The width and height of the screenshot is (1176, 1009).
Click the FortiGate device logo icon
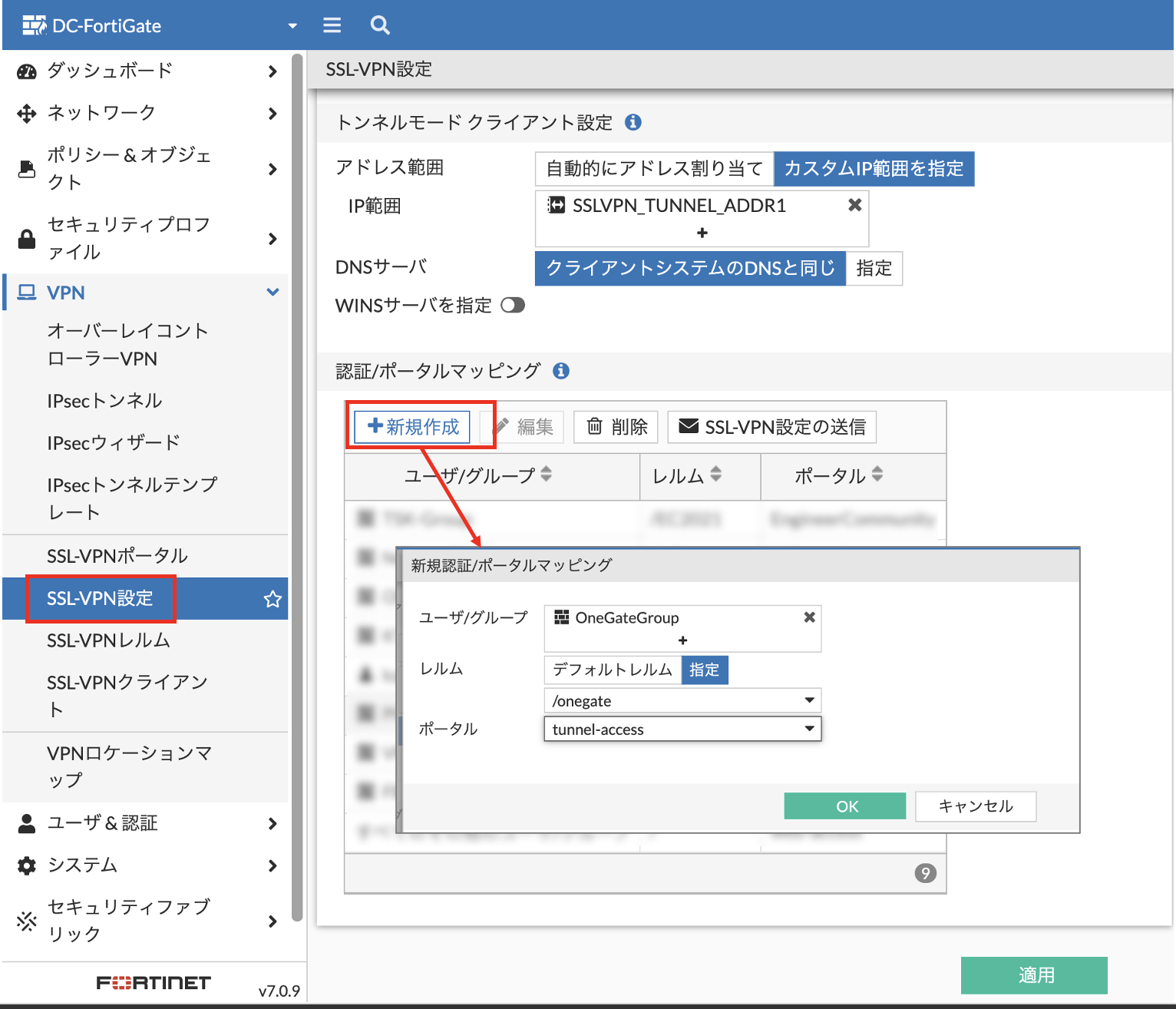[x=34, y=25]
